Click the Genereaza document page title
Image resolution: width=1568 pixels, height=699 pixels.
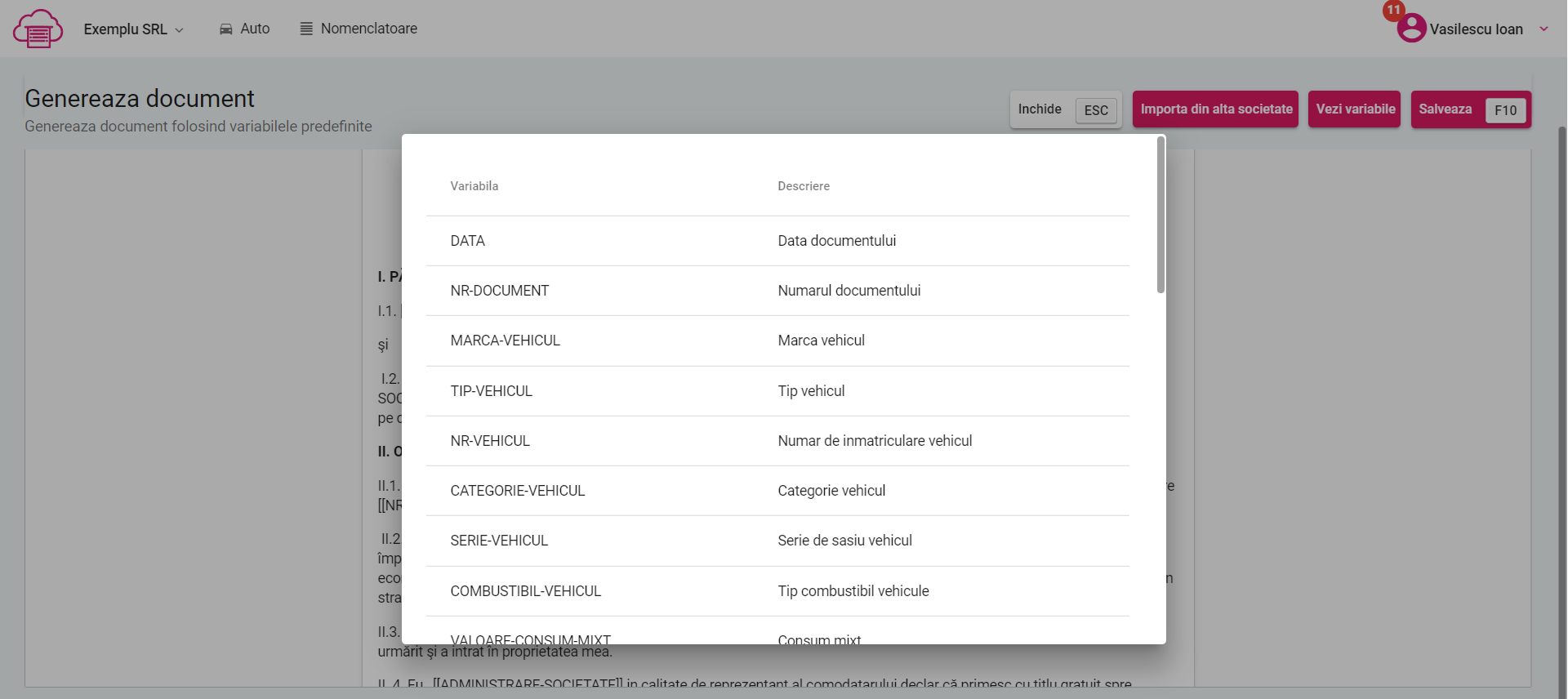140,99
